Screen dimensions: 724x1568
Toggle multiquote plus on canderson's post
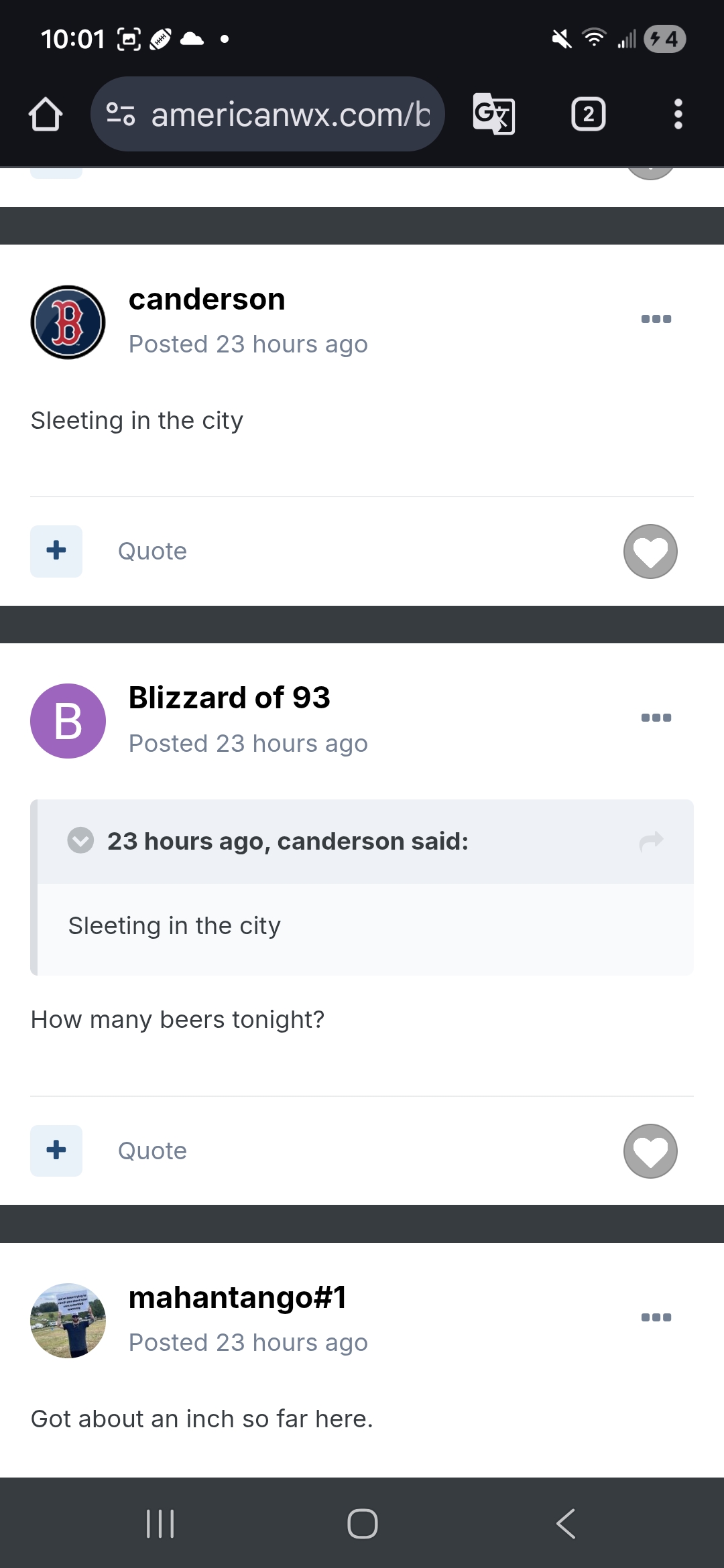pos(56,551)
